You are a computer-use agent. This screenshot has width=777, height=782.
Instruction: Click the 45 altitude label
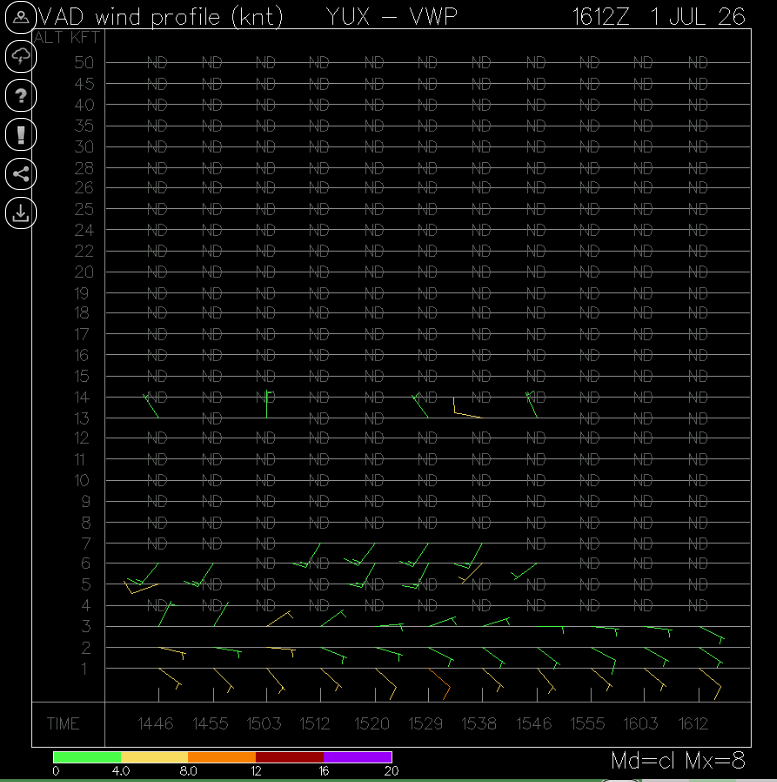pyautogui.click(x=84, y=84)
